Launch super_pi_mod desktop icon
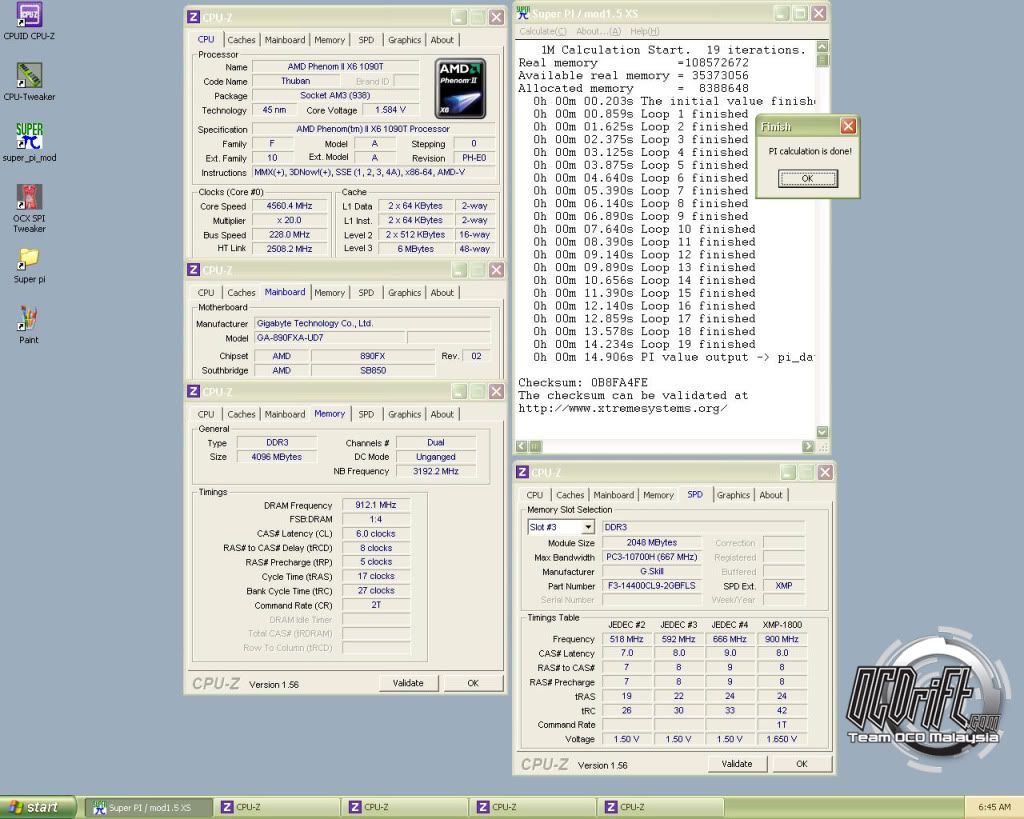Viewport: 1024px width, 819px height. point(29,138)
